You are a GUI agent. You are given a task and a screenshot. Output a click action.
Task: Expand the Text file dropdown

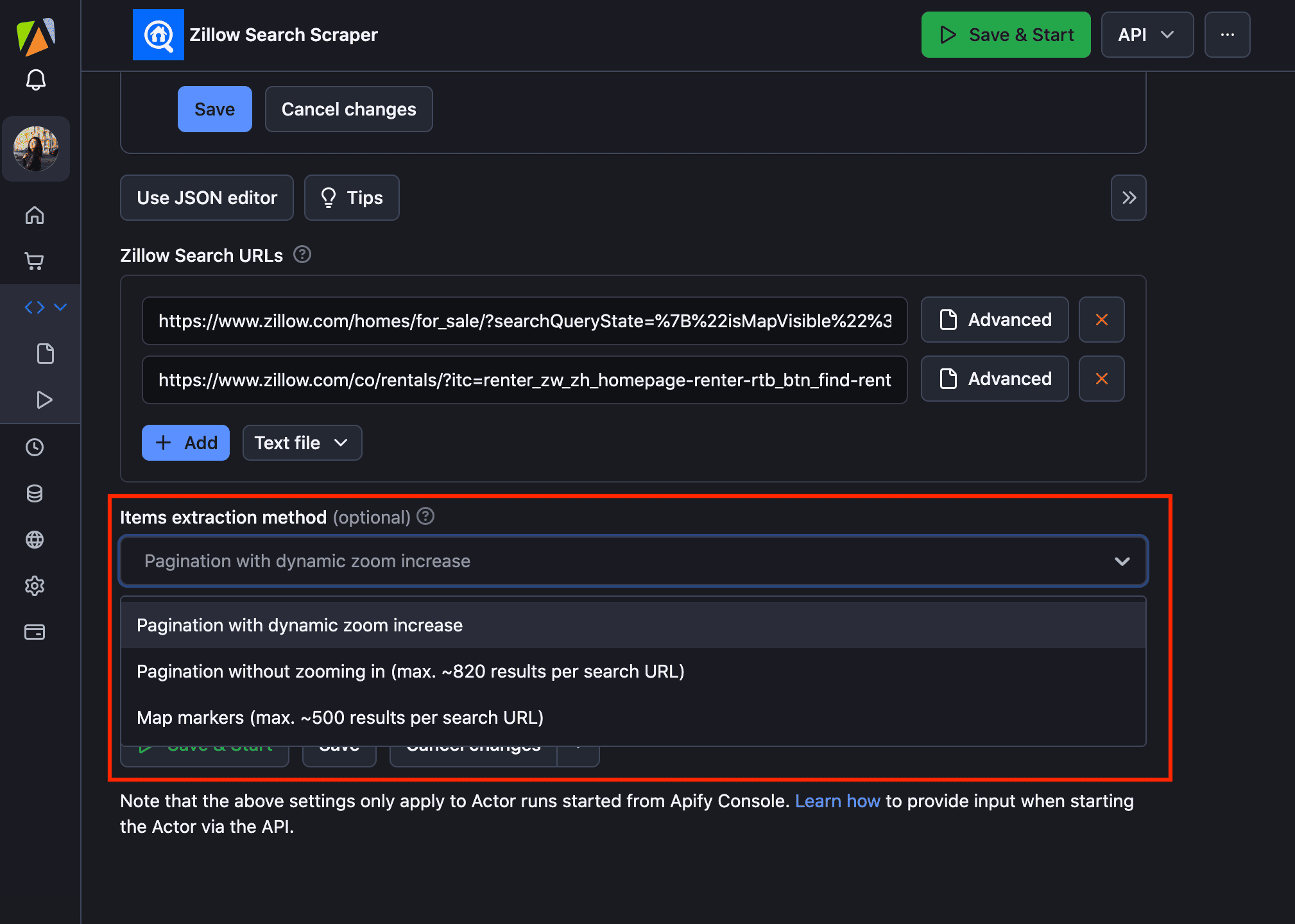[302, 442]
